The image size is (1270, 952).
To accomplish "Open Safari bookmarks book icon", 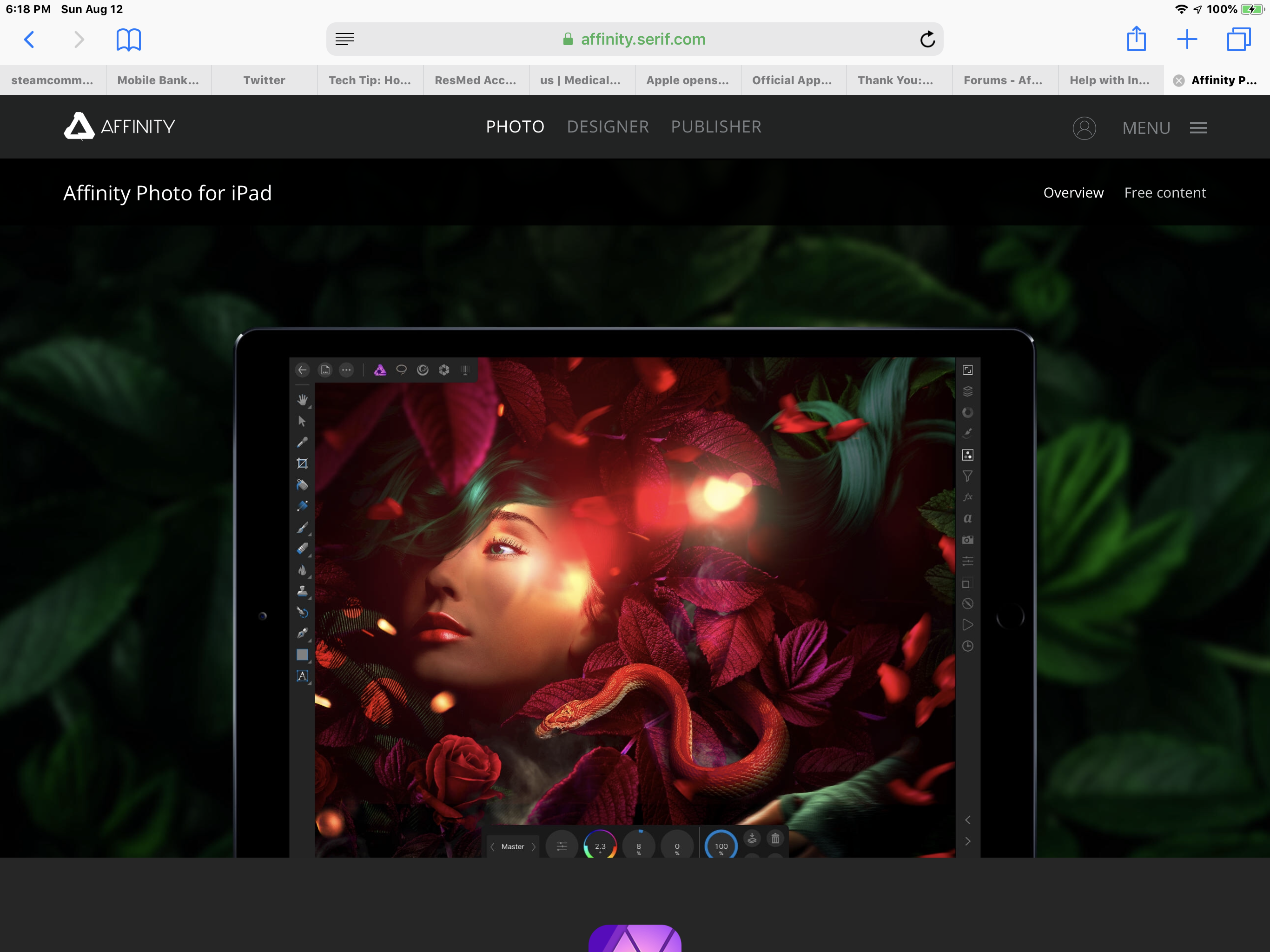I will click(129, 40).
